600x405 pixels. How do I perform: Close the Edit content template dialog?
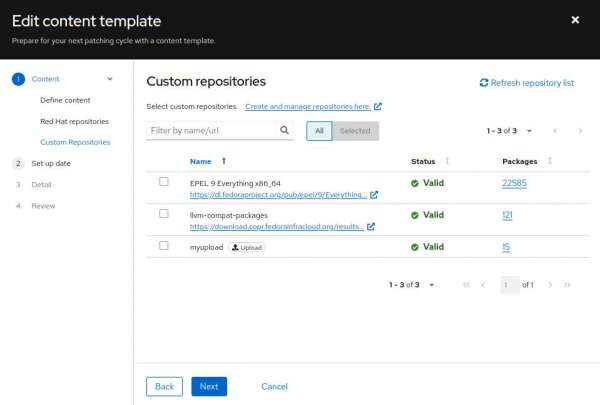coord(575,19)
